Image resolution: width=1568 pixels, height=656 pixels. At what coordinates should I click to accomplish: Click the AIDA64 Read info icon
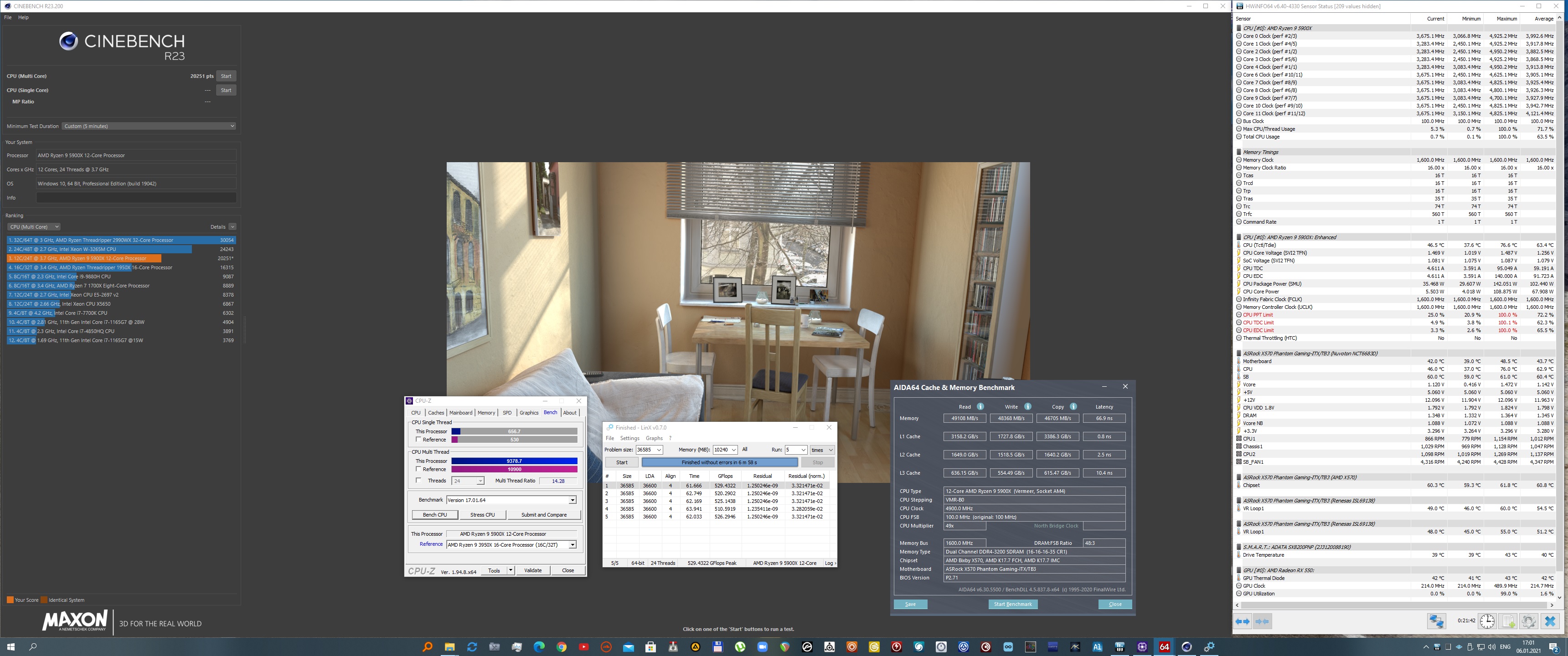point(980,406)
